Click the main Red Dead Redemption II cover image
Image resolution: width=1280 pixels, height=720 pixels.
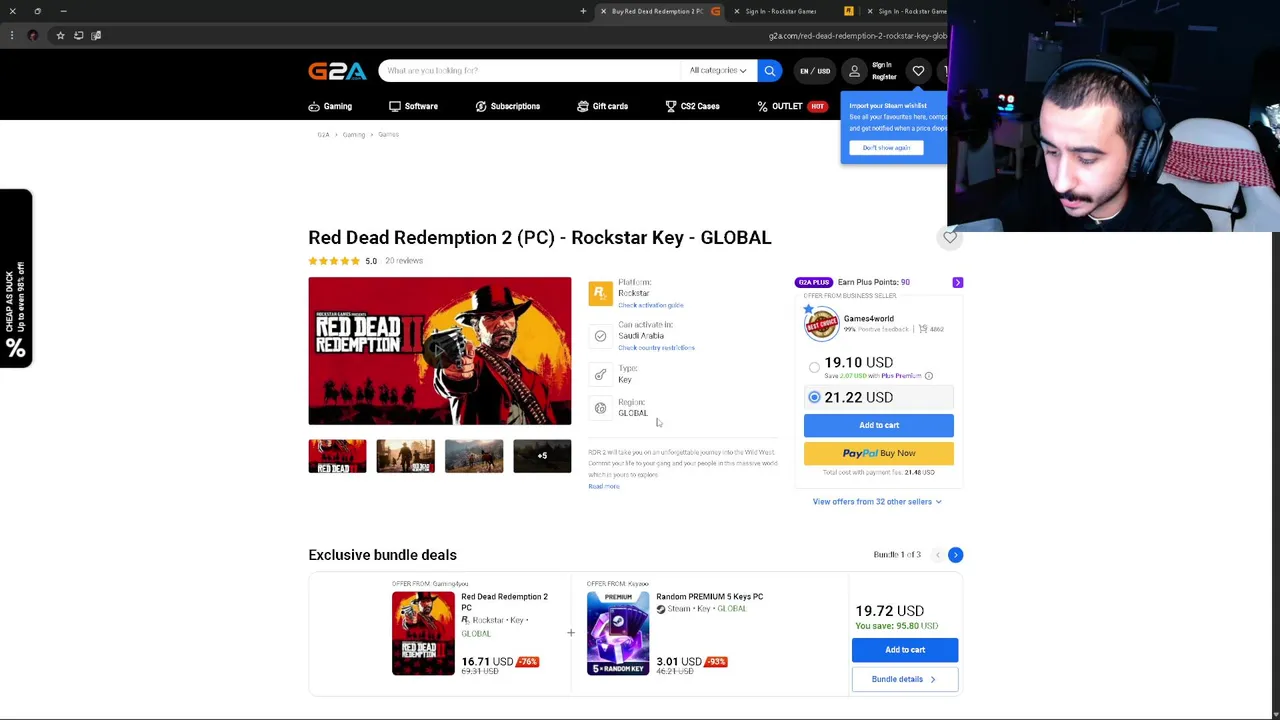coord(440,351)
